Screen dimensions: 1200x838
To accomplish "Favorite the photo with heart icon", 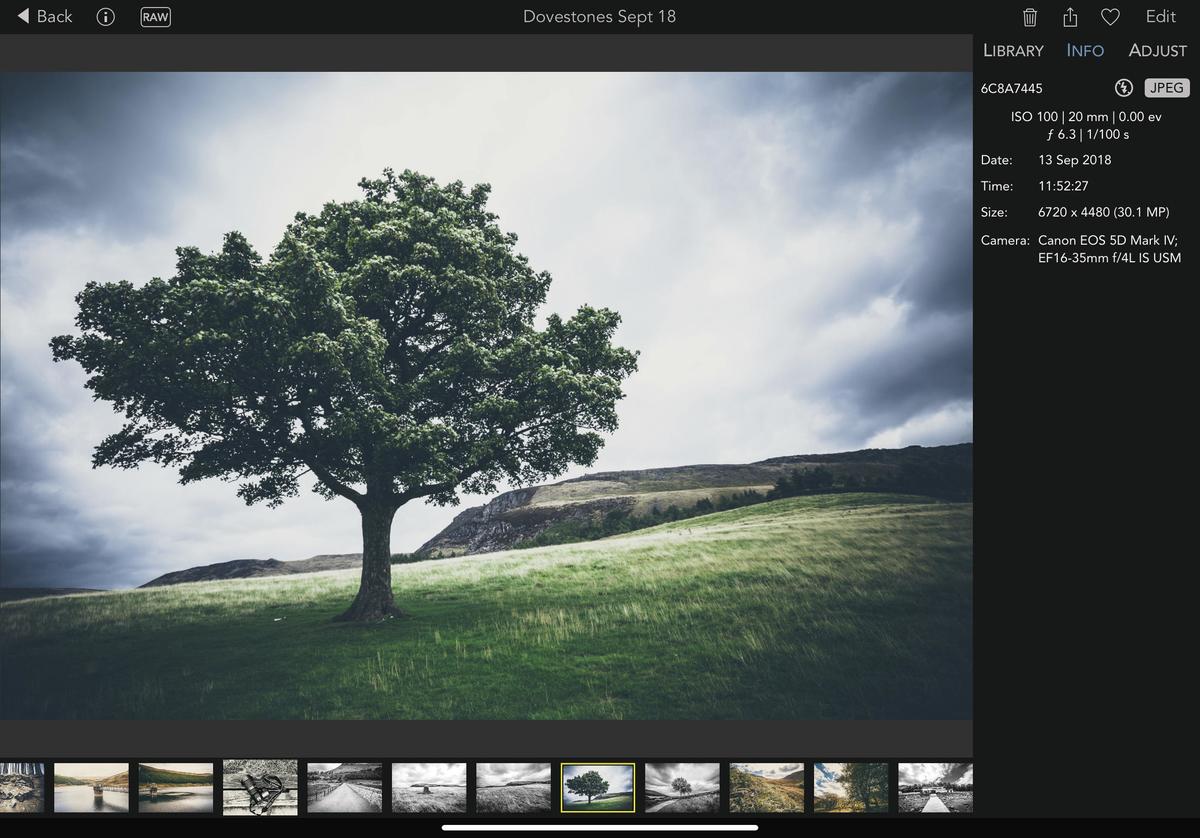I will [1109, 17].
